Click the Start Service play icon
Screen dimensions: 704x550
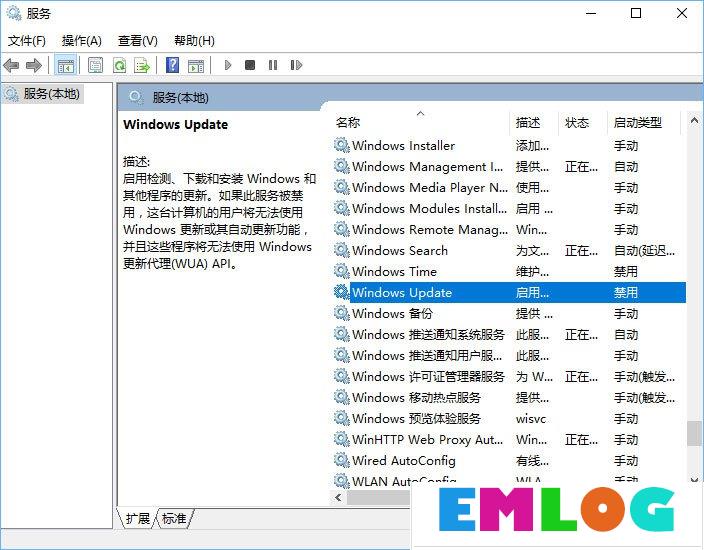point(228,66)
